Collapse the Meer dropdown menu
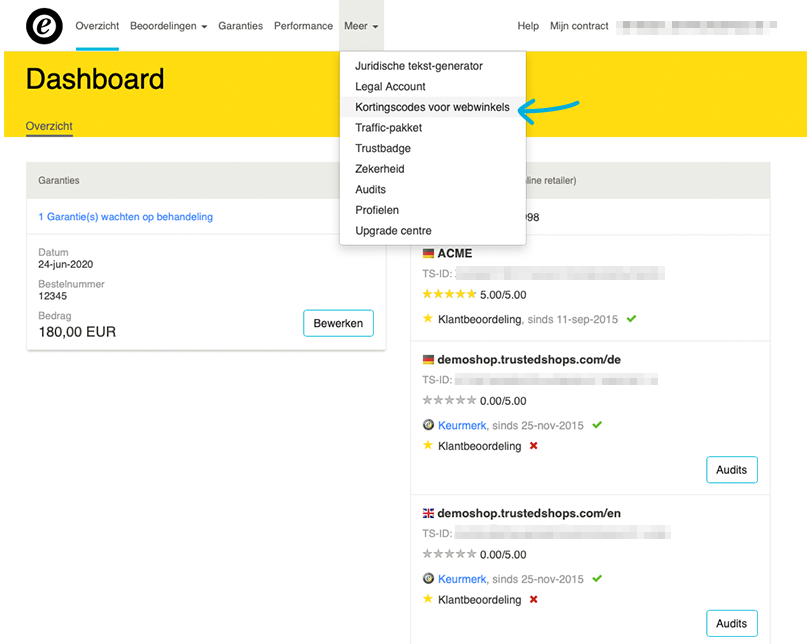The image size is (812, 644). 361,26
